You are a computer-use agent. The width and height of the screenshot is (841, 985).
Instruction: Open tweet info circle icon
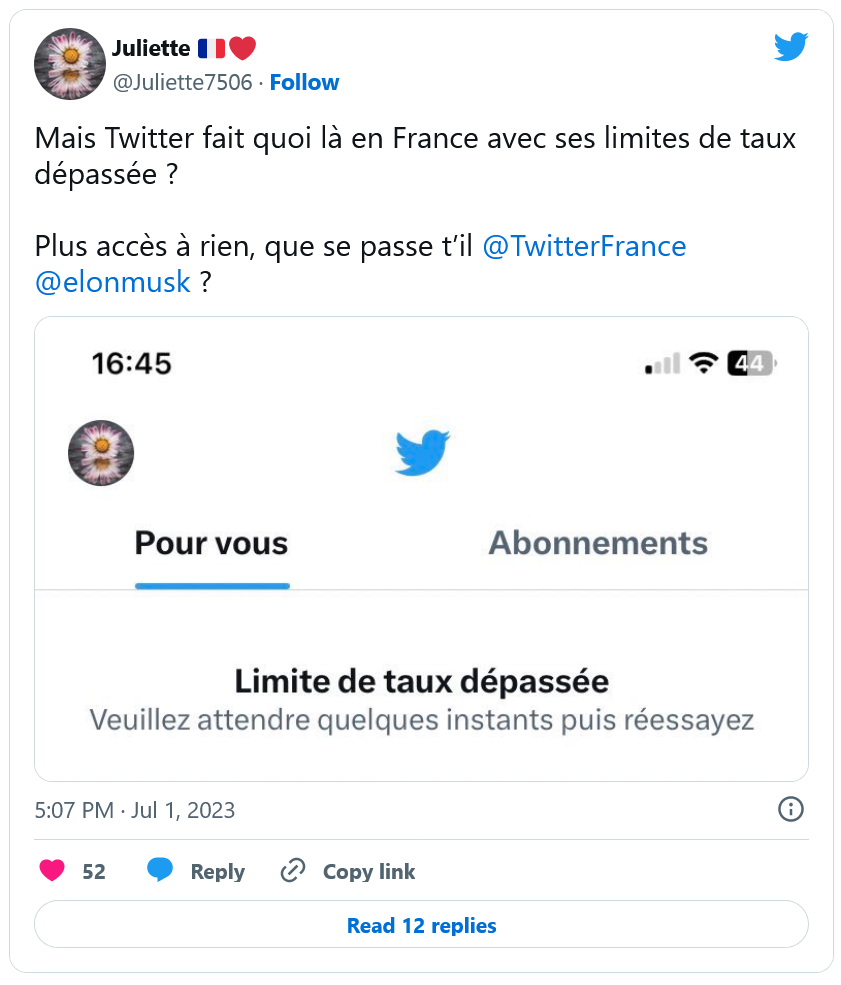(790, 809)
